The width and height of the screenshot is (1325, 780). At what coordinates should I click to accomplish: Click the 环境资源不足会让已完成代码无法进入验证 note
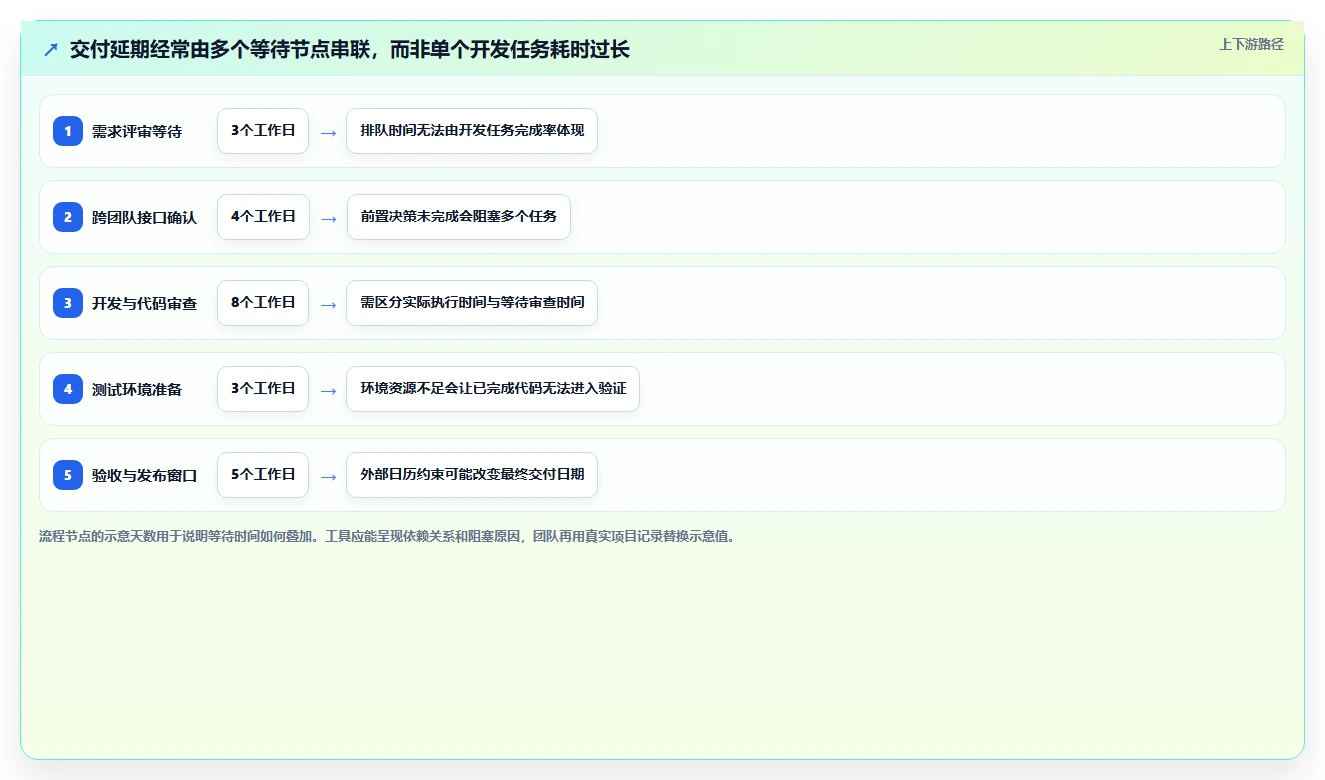493,389
